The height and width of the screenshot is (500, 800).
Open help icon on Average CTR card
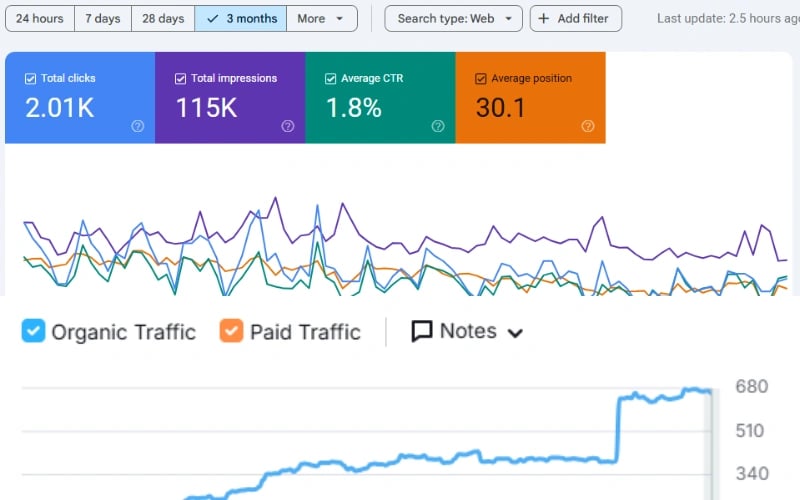[438, 126]
